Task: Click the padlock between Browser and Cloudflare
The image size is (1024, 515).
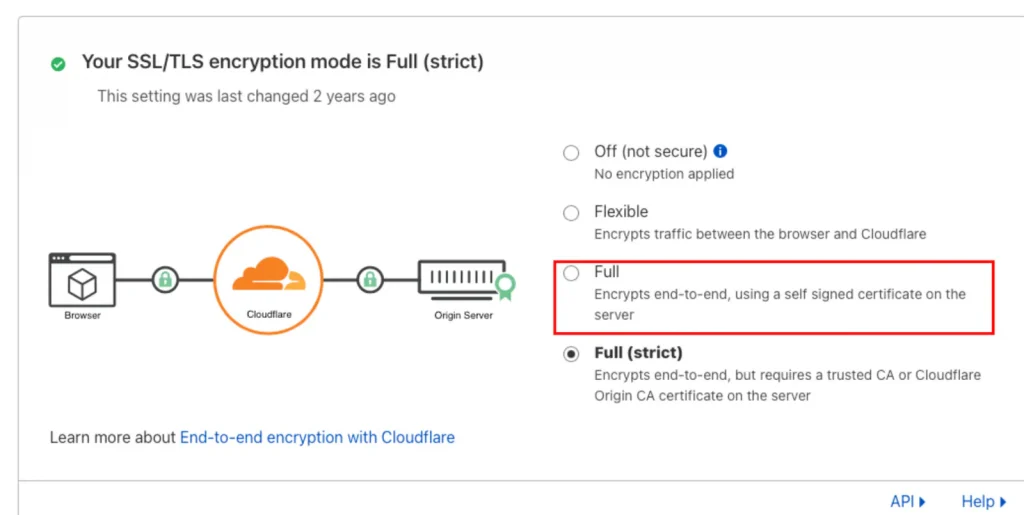Action: click(165, 280)
